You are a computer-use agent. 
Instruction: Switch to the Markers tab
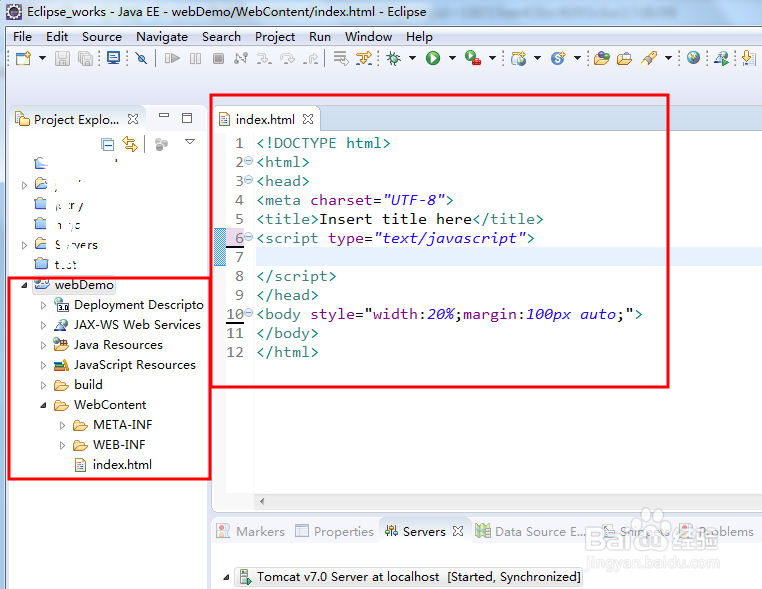pos(251,531)
